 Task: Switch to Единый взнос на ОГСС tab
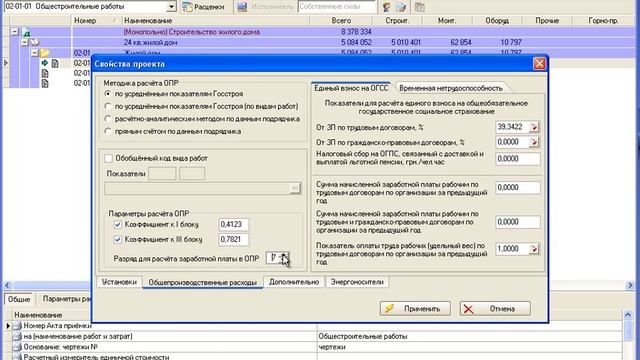pos(351,88)
